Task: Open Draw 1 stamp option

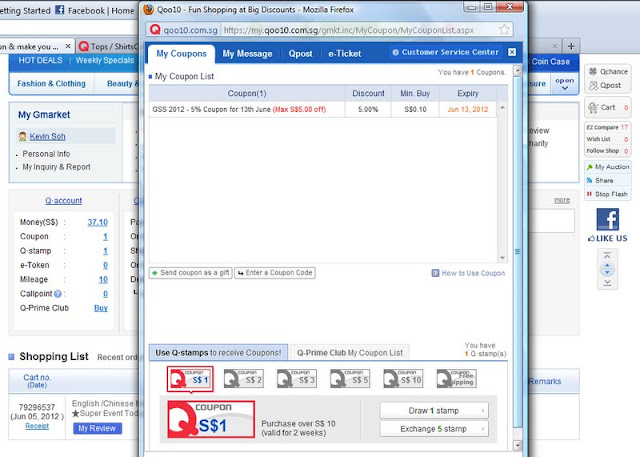Action: (x=434, y=410)
